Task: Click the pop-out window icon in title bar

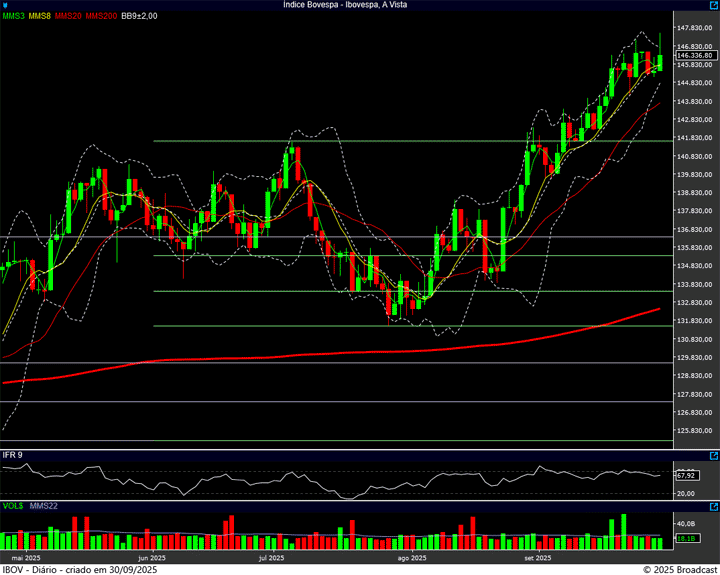Action: [x=712, y=5]
